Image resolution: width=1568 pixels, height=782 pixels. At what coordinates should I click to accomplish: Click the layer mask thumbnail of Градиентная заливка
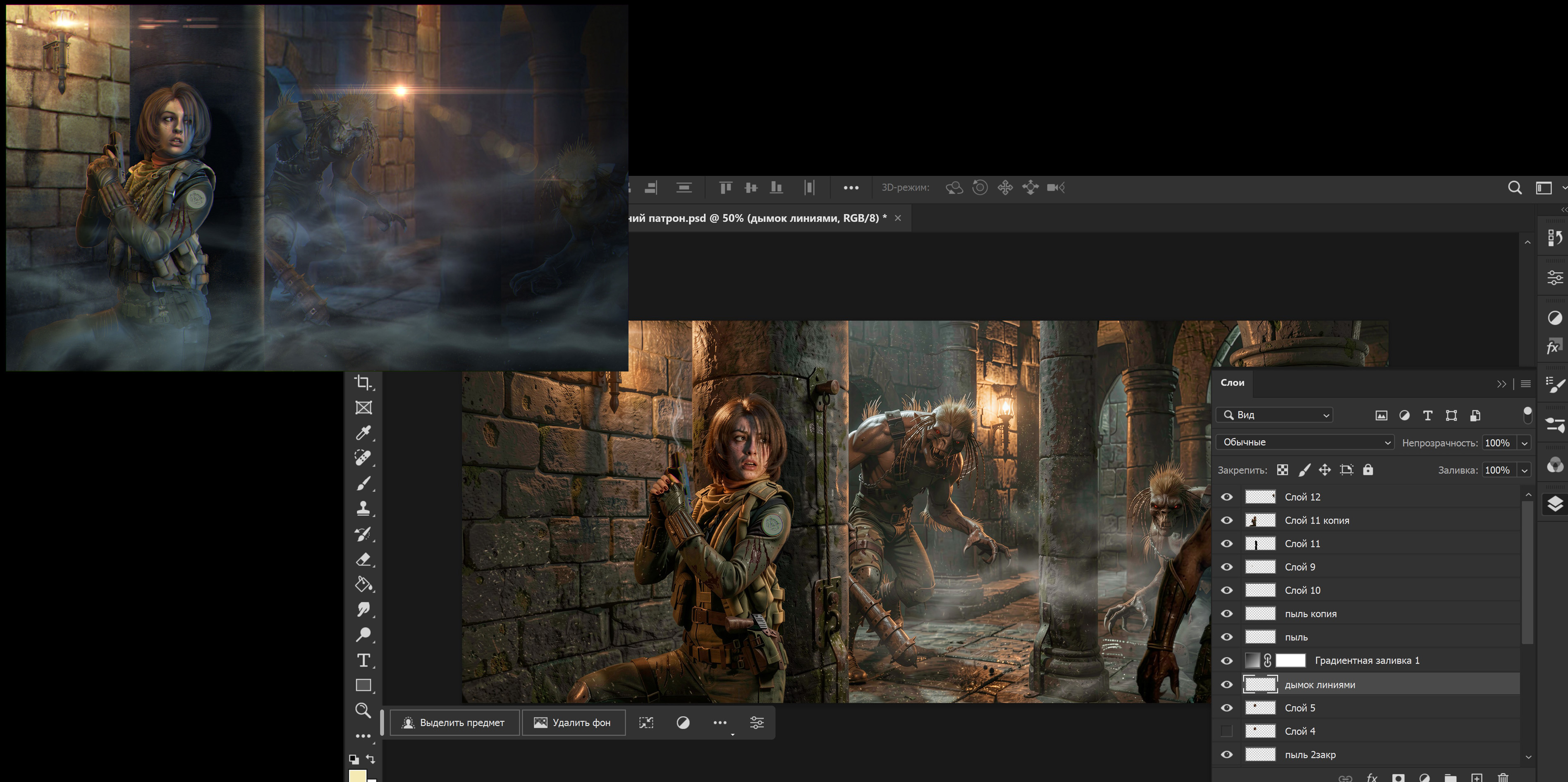click(1291, 661)
